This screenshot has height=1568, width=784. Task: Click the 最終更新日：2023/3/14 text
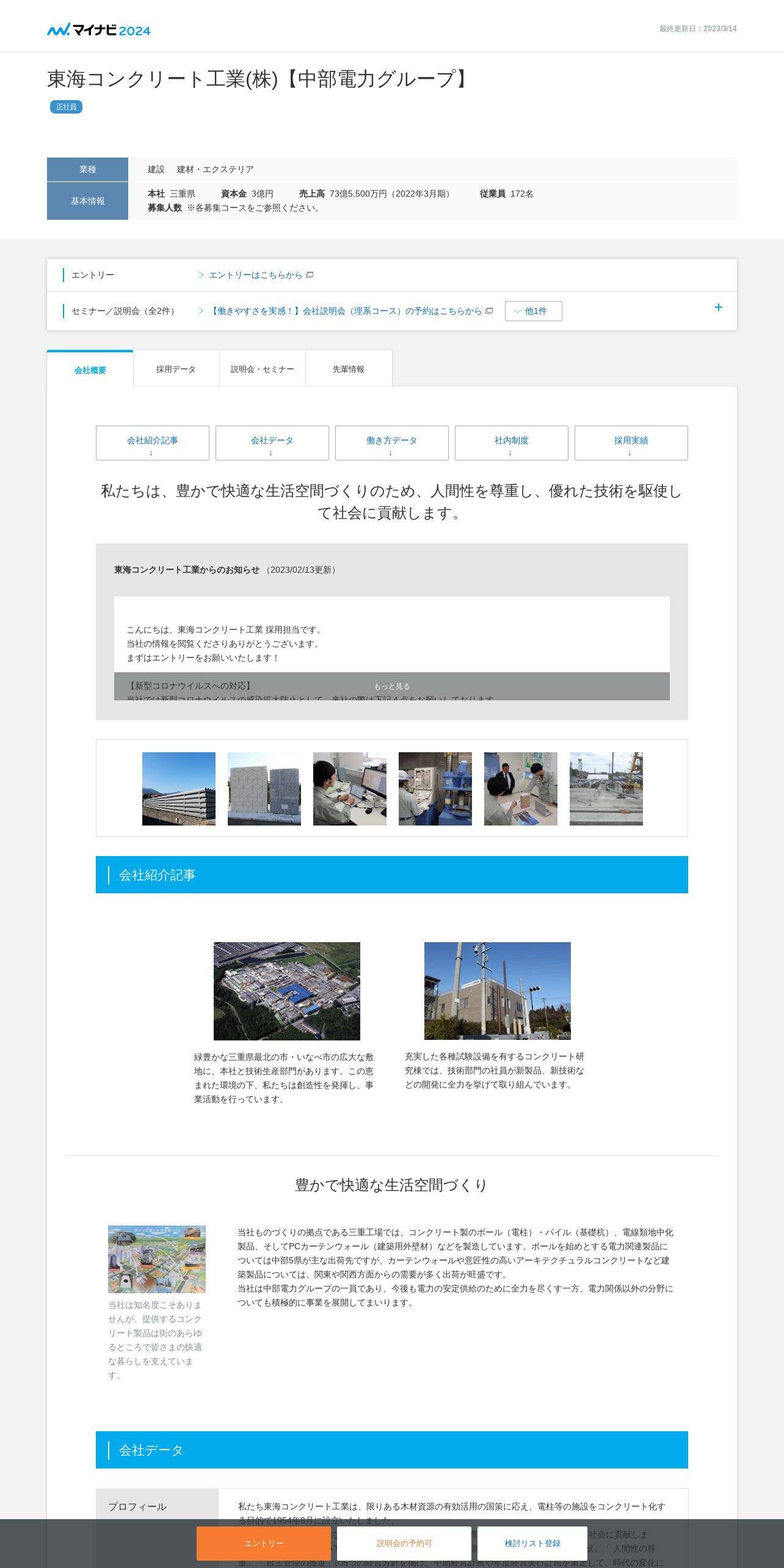tap(698, 29)
